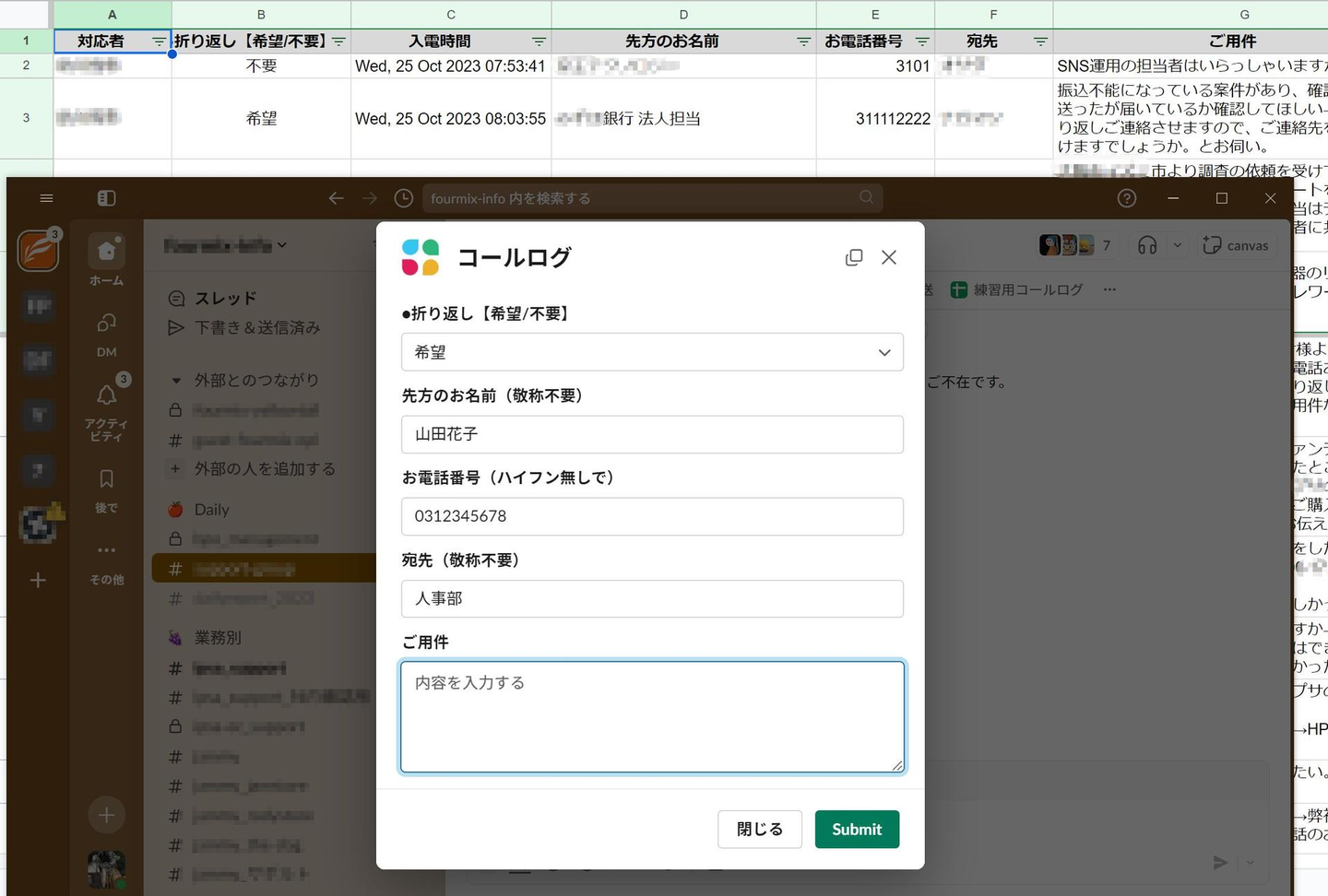Start a huddle with the headphones icon
Viewport: 1328px width, 896px height.
coord(1147,245)
